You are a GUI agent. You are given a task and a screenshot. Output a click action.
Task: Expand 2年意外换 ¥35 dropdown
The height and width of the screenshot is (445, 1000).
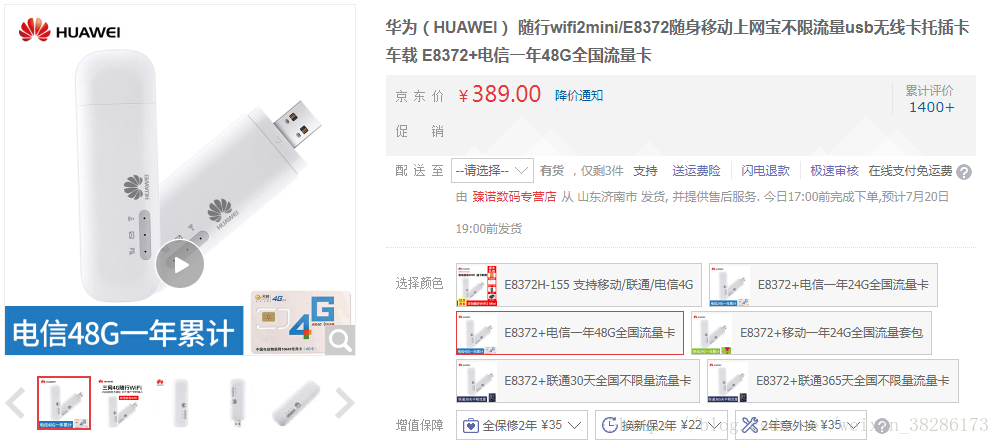(800, 425)
